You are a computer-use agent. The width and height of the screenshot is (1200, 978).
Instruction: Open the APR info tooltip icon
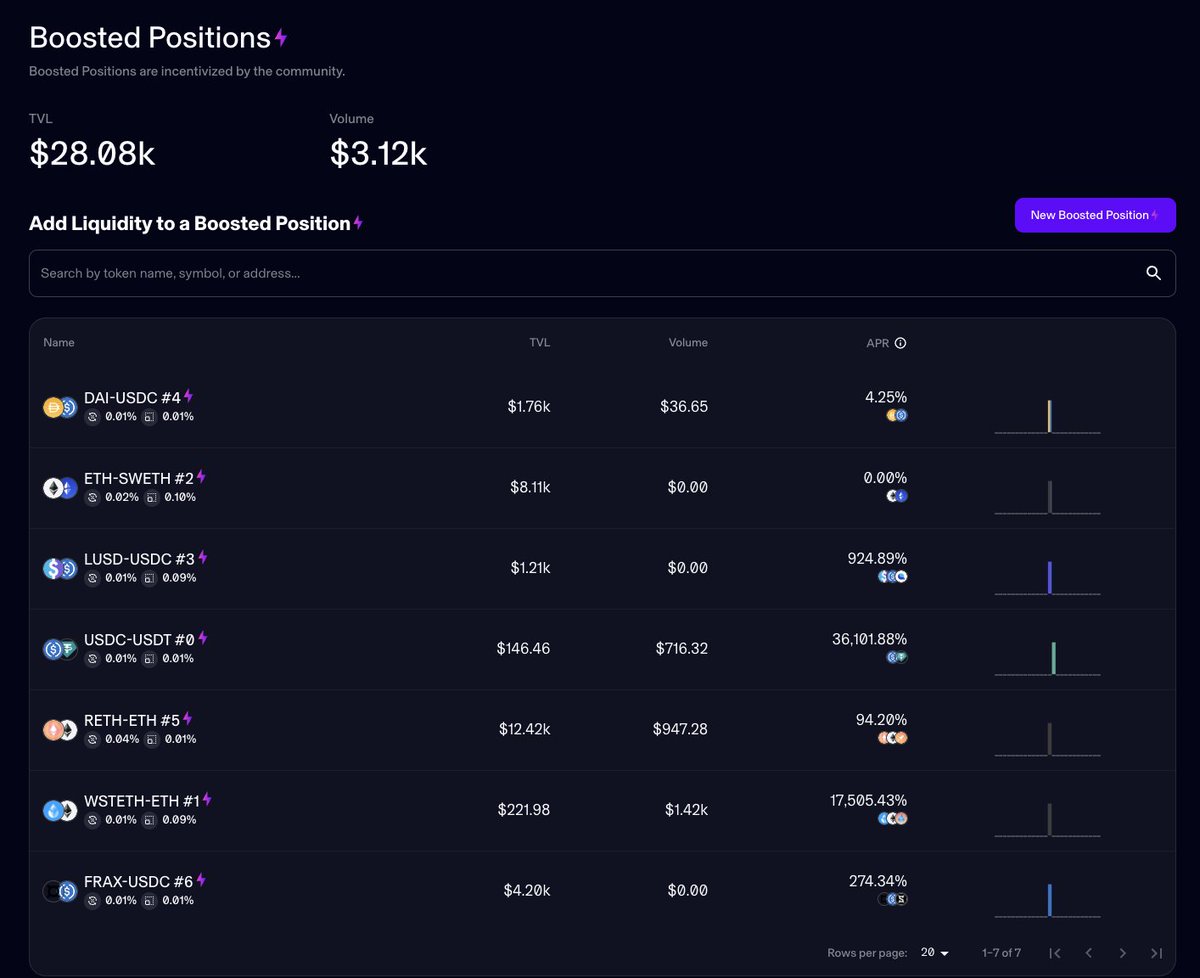[898, 342]
